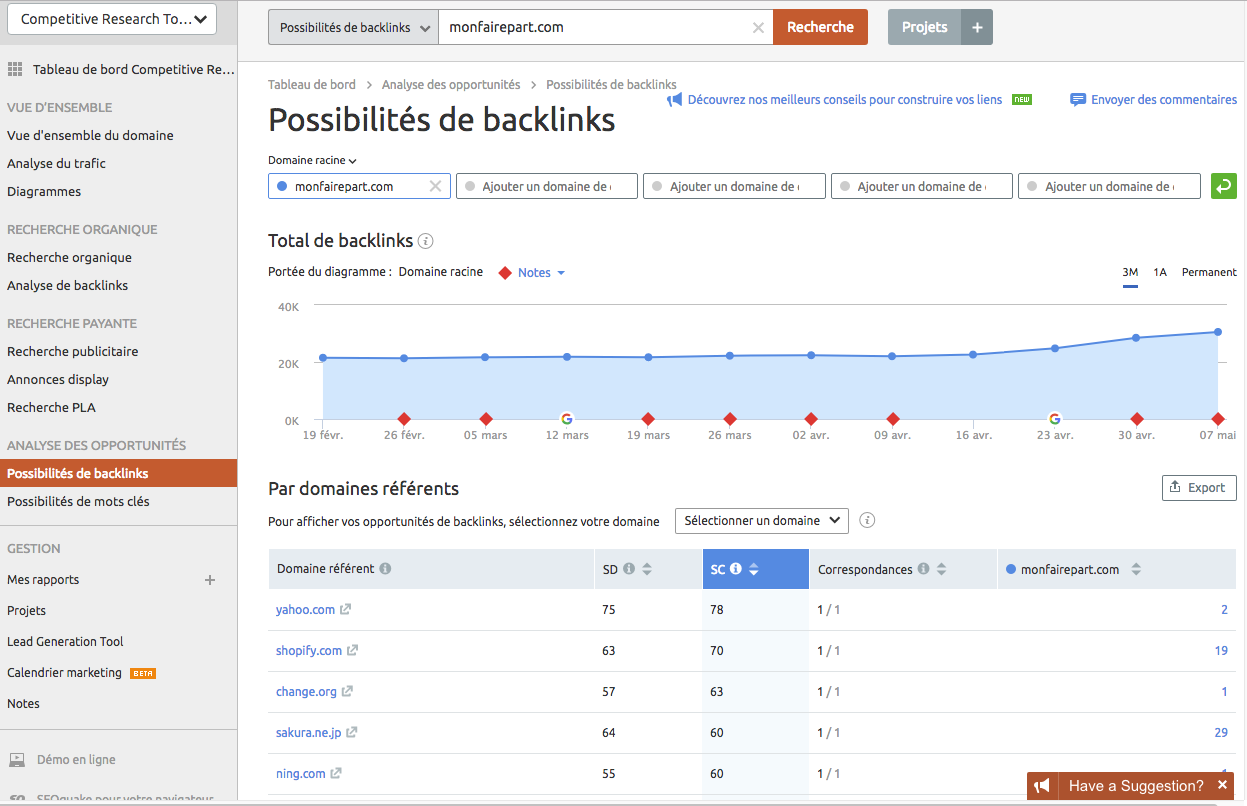The image size is (1247, 806).
Task: Click the megaphone icon beside Découvrez nos meilleurs conseils
Action: [675, 100]
